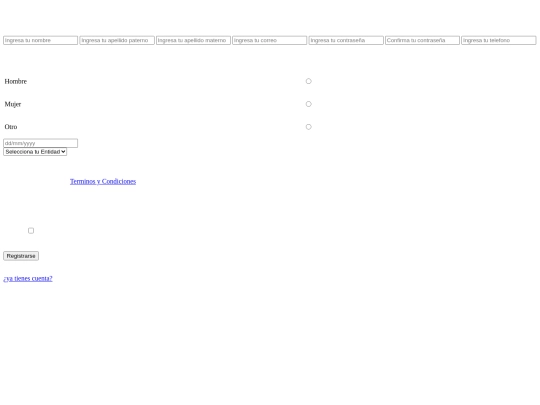The width and height of the screenshot is (540, 405).
Task: Open the 'Selecciona tu Entidad' dropdown
Action: pos(35,152)
